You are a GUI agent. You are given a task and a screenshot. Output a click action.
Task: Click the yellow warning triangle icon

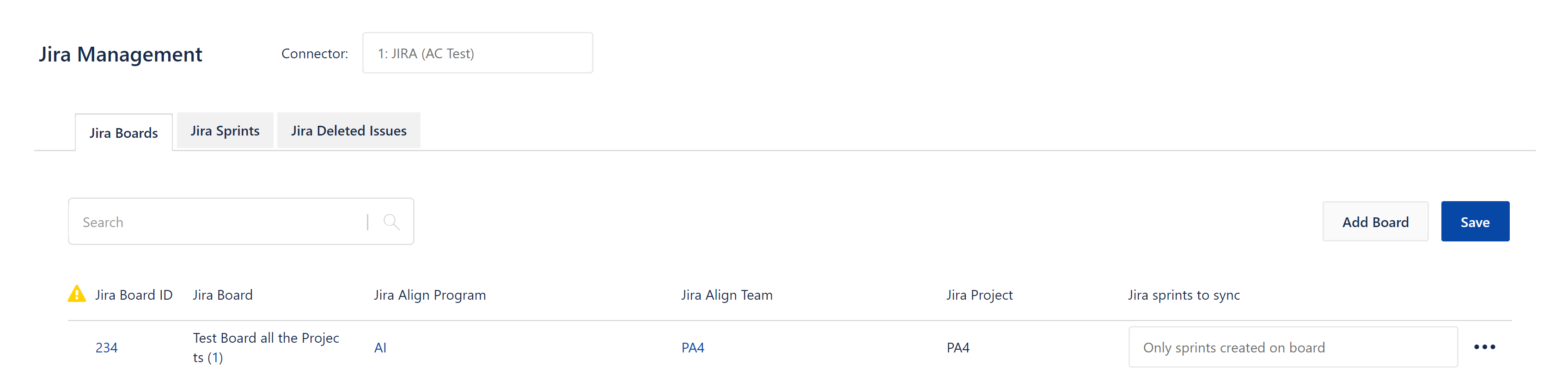coord(77,294)
